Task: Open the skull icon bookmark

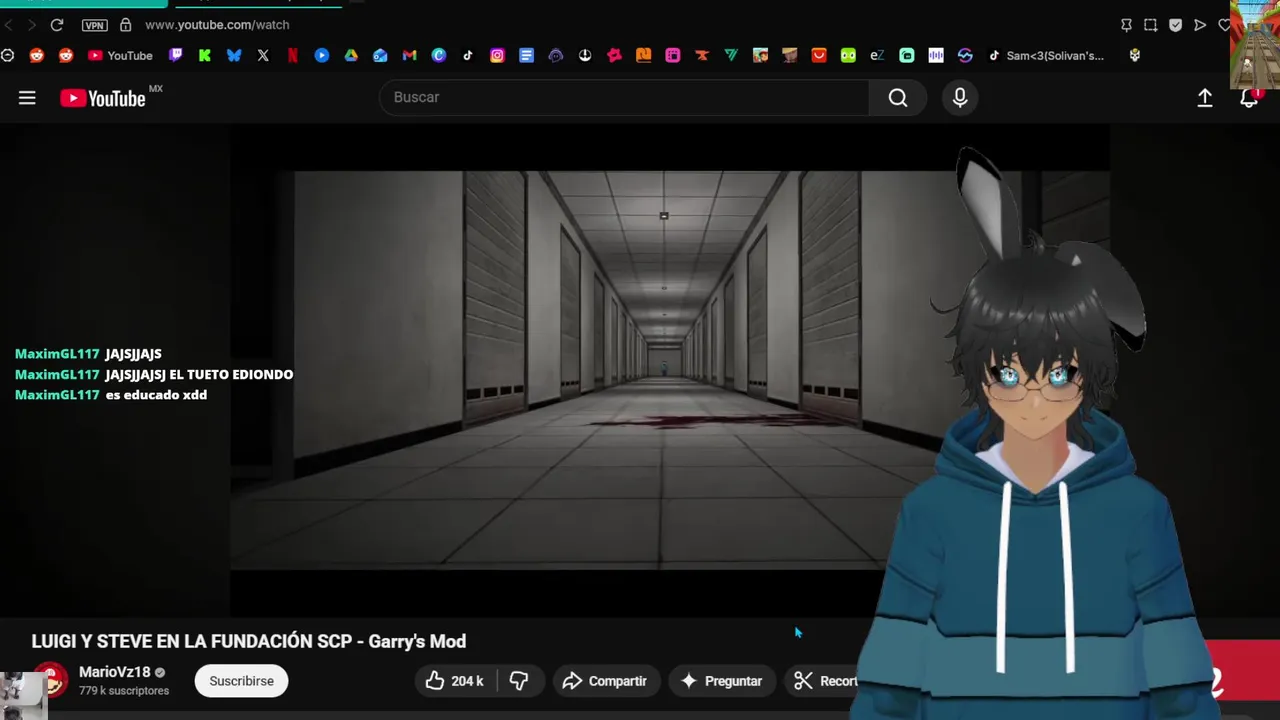Action: click(x=1135, y=56)
